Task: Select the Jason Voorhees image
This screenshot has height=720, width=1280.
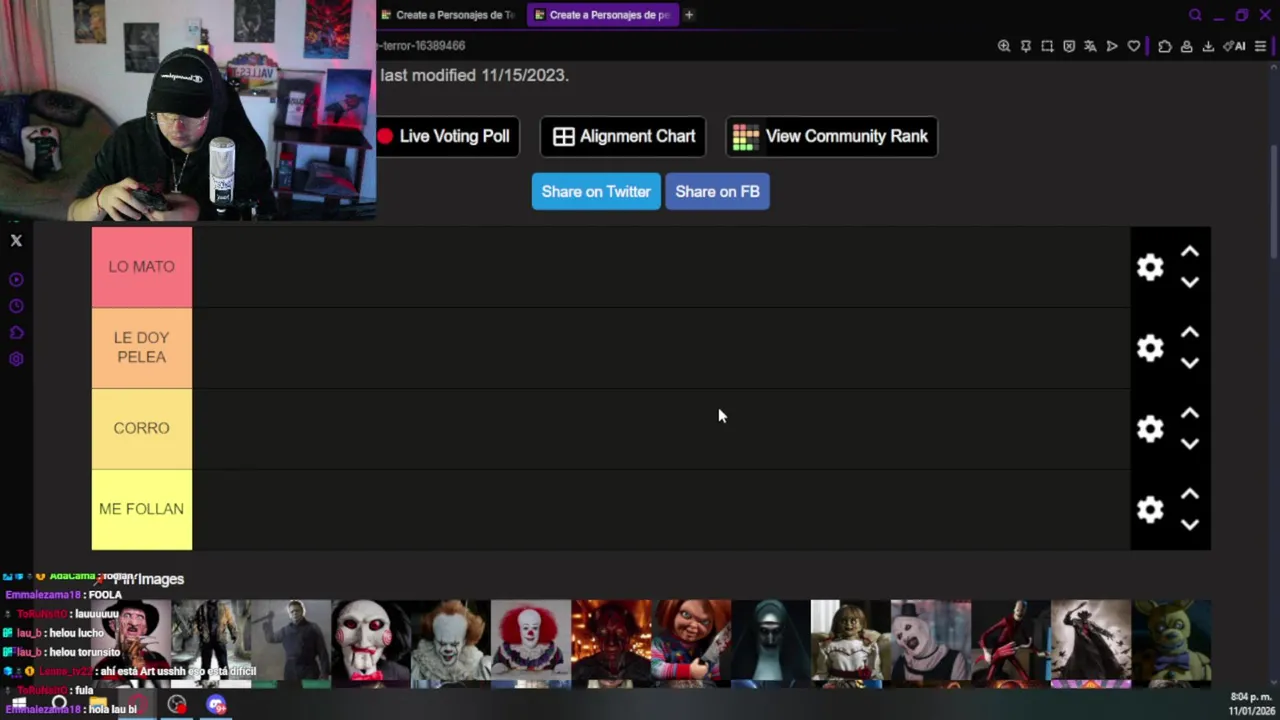Action: pos(211,640)
